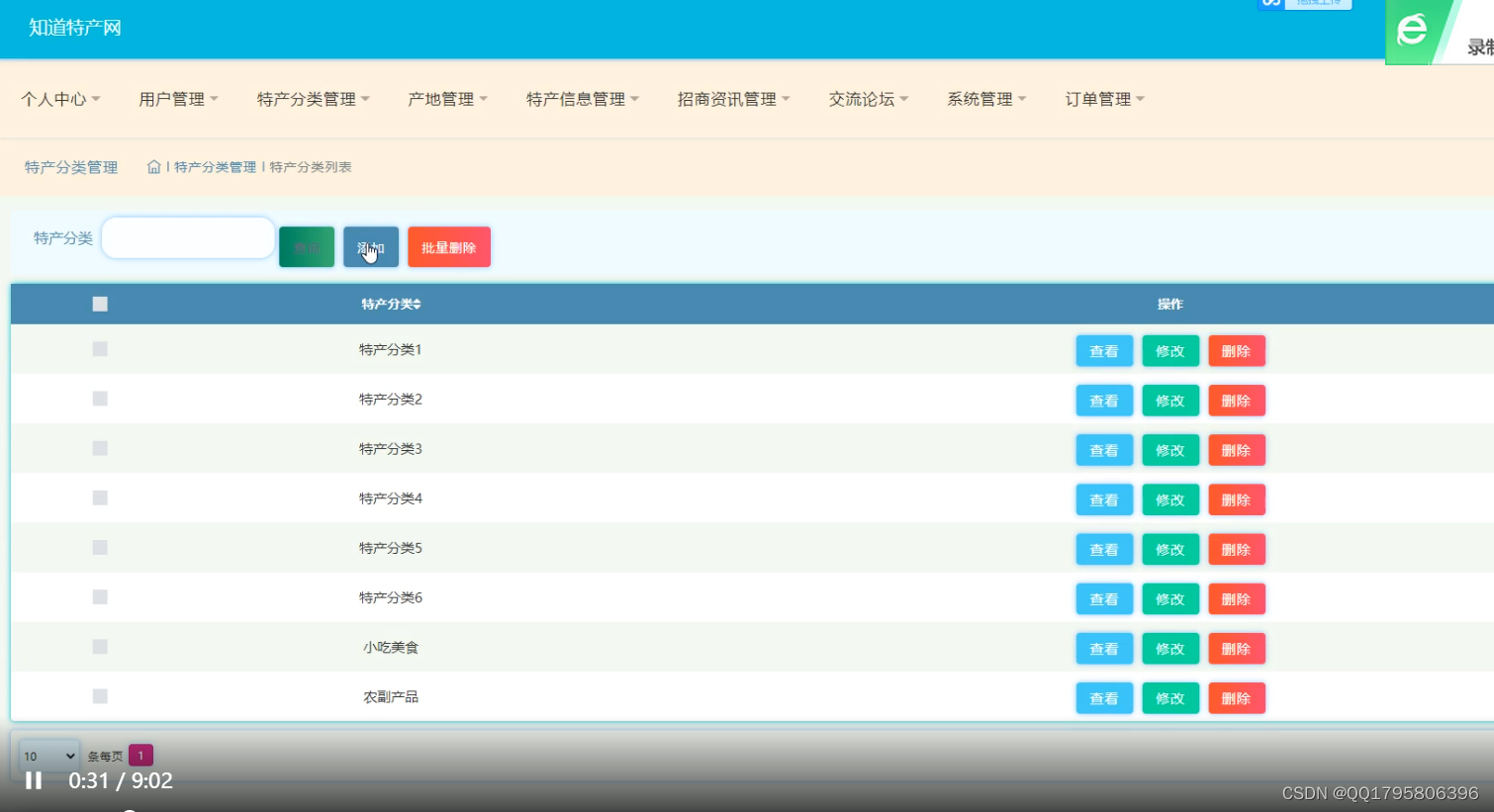Sort by the 特产分类 column header
Screen dimensions: 1494x812
[391, 304]
